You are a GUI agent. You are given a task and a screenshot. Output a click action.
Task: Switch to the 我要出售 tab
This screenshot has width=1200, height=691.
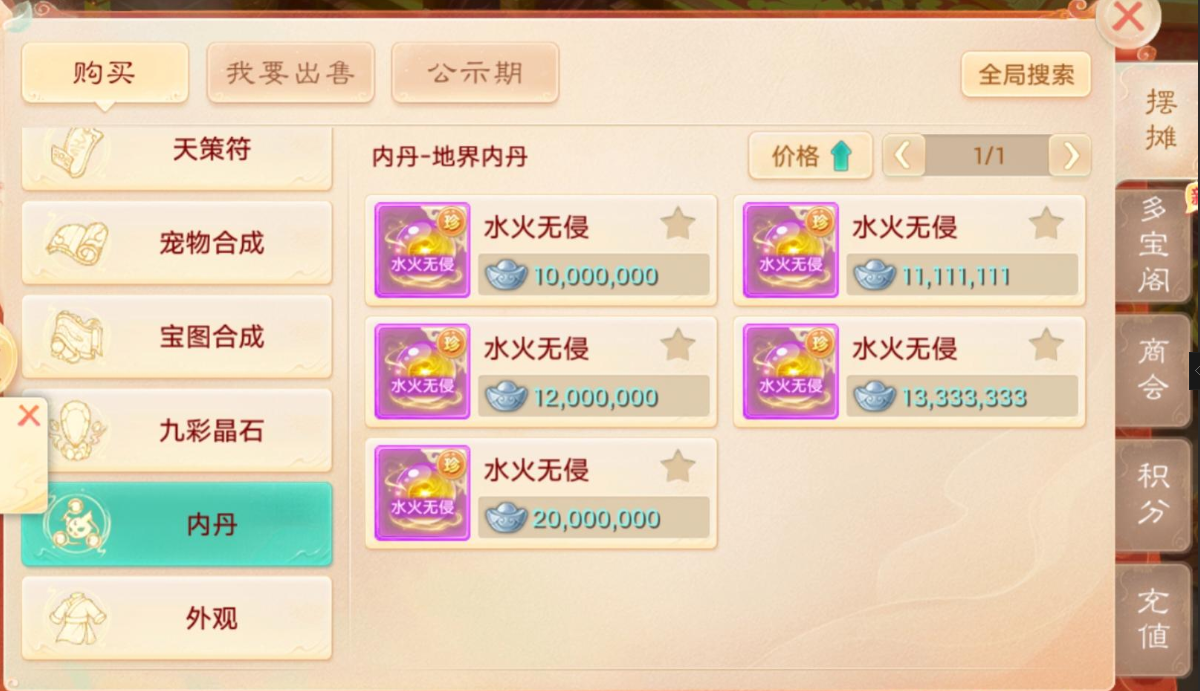pyautogui.click(x=291, y=73)
